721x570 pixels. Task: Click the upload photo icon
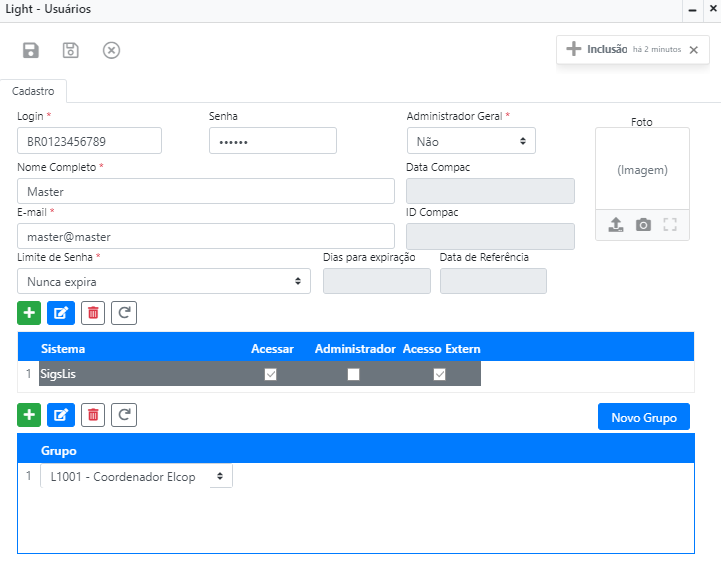click(x=616, y=225)
